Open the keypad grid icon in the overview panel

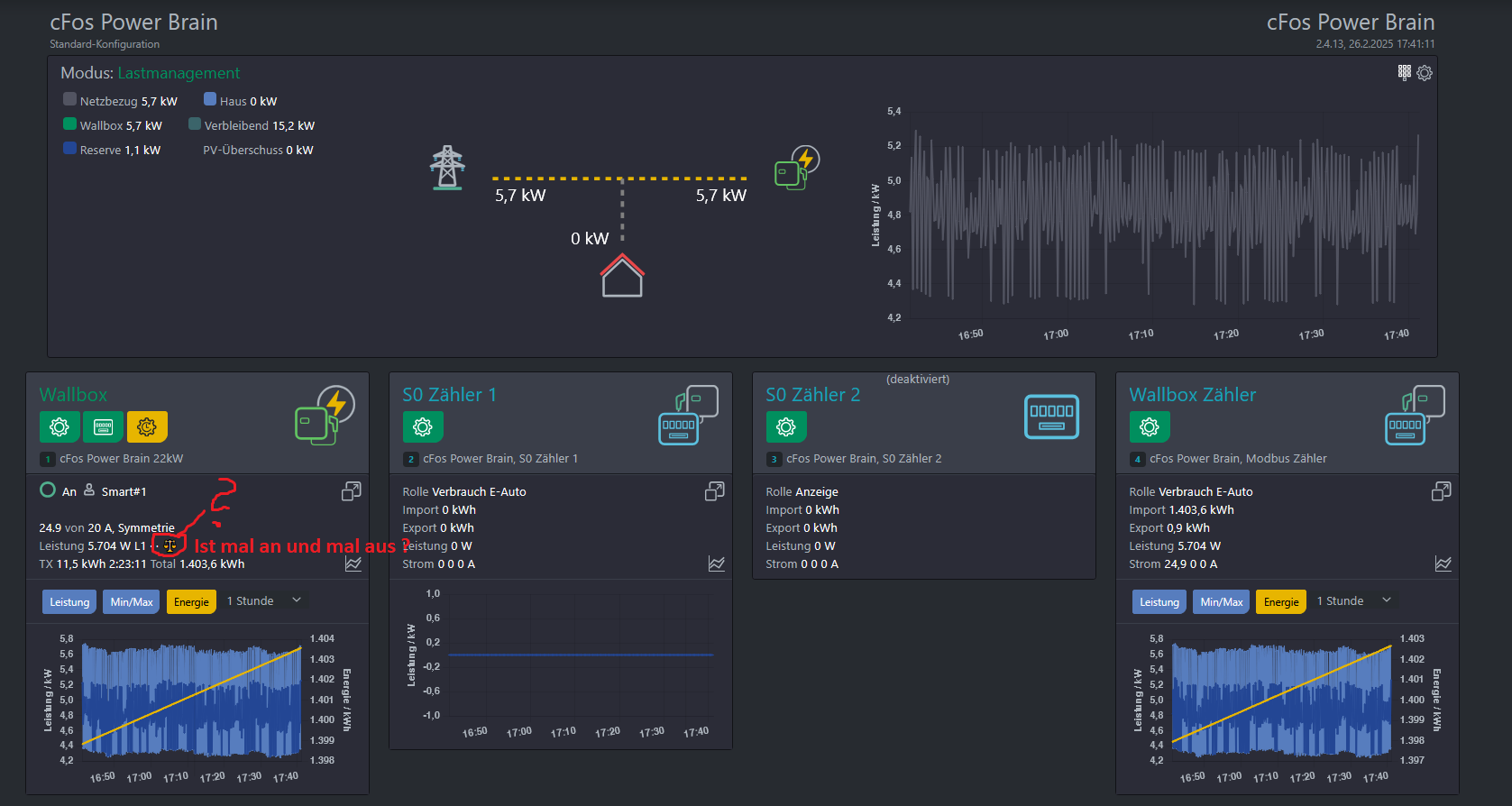click(1404, 72)
